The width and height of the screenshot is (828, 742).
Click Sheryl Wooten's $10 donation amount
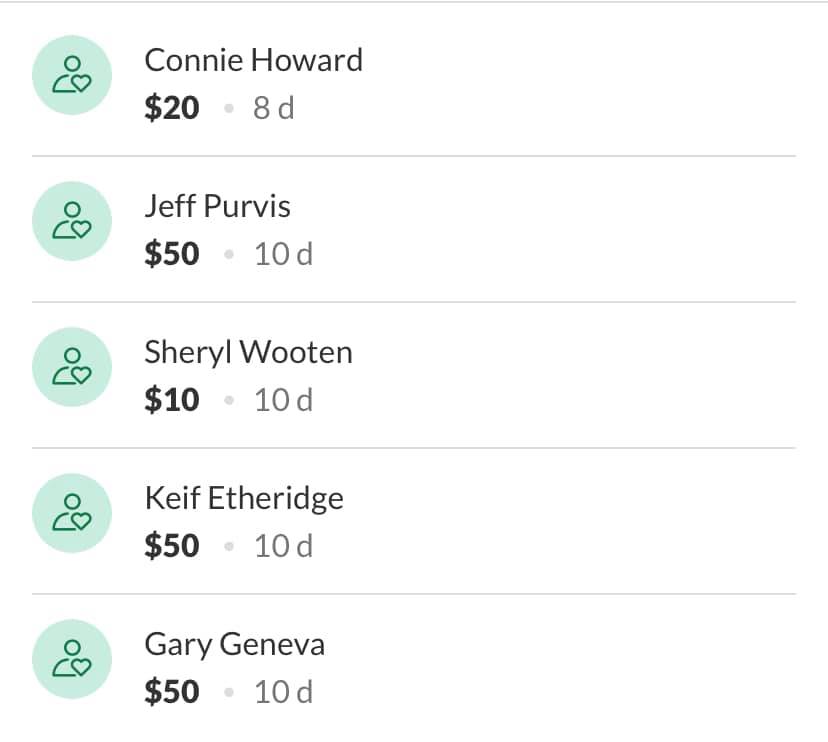[x=172, y=400]
